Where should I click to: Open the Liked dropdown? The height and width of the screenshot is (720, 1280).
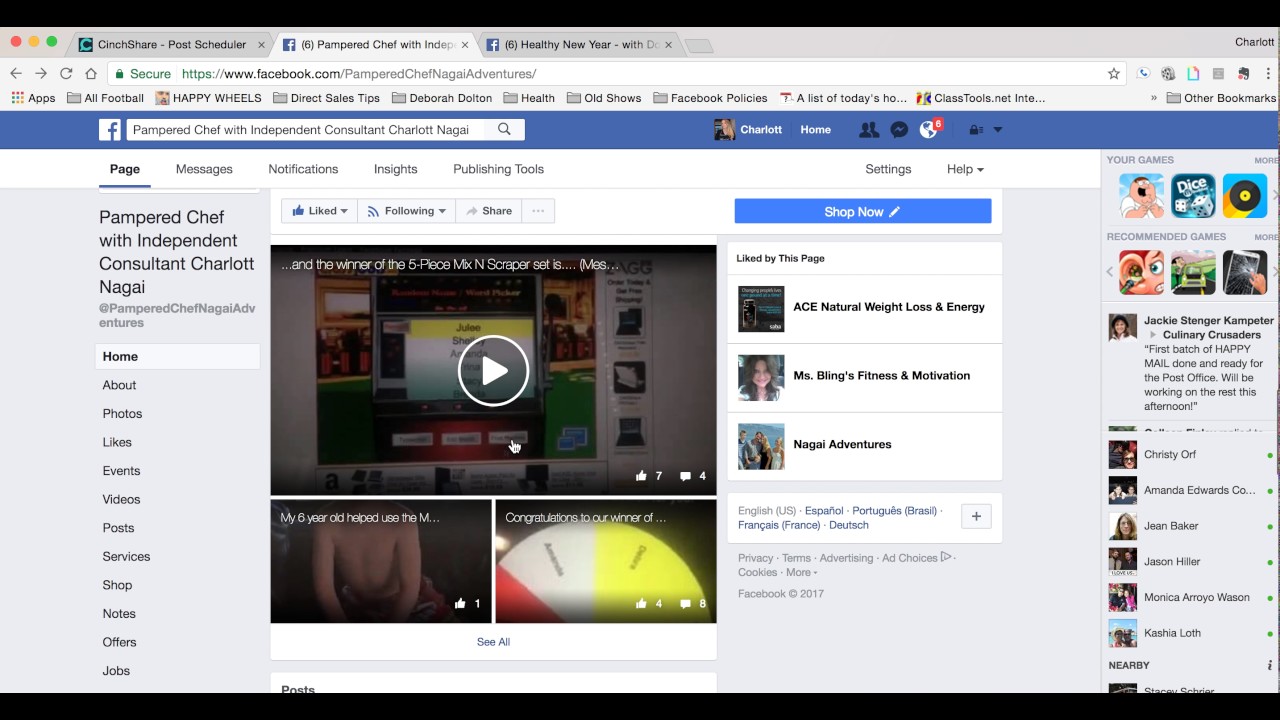point(320,211)
